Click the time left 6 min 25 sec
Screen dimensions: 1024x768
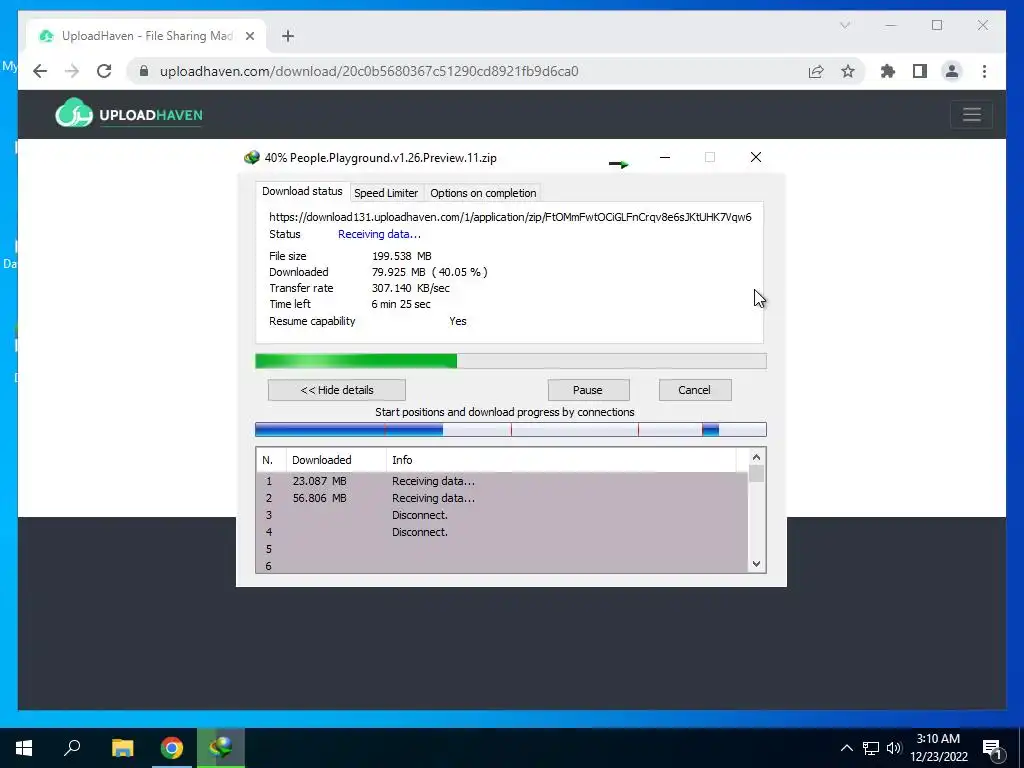pyautogui.click(x=401, y=304)
